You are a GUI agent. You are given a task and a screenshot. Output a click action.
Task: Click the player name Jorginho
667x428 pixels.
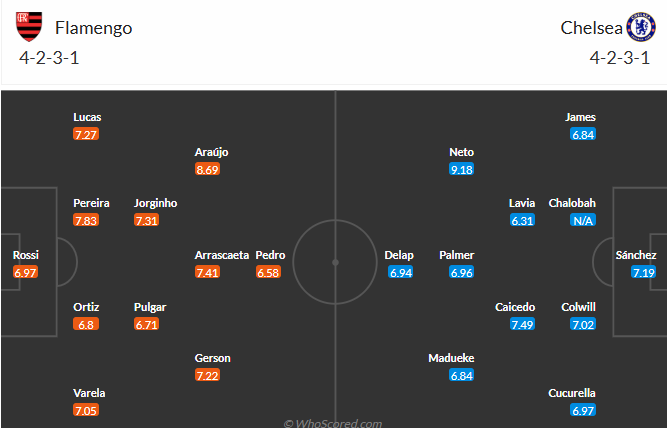(x=155, y=203)
